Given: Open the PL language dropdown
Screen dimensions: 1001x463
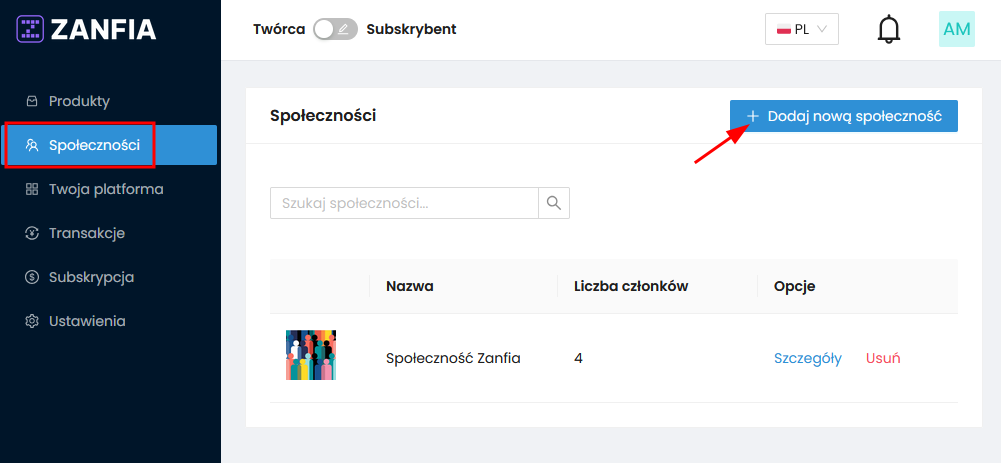Looking at the screenshot, I should 801,29.
